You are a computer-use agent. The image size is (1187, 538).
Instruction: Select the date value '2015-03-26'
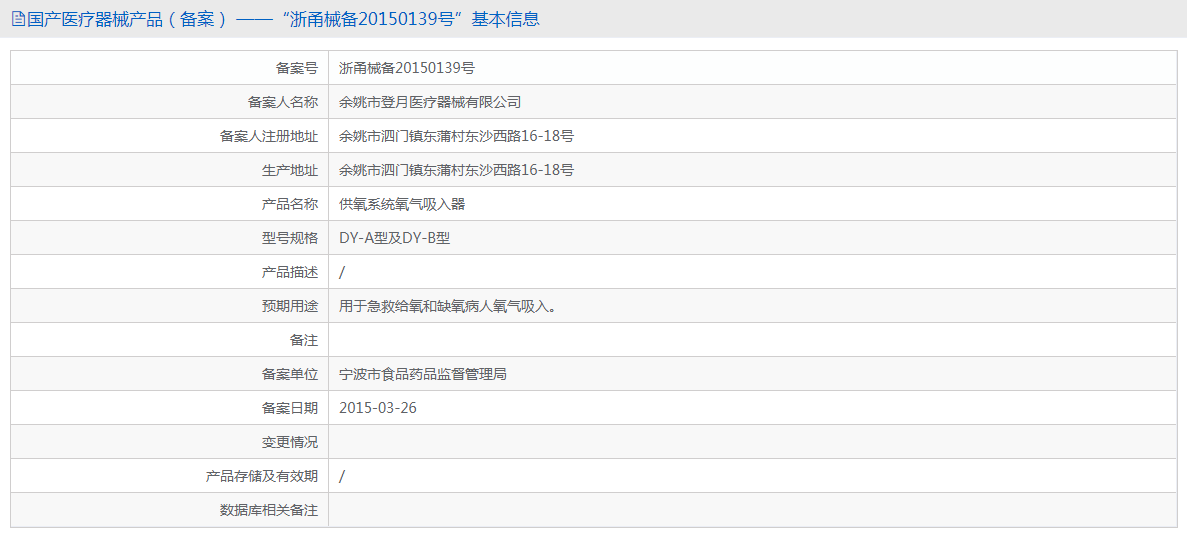point(378,409)
